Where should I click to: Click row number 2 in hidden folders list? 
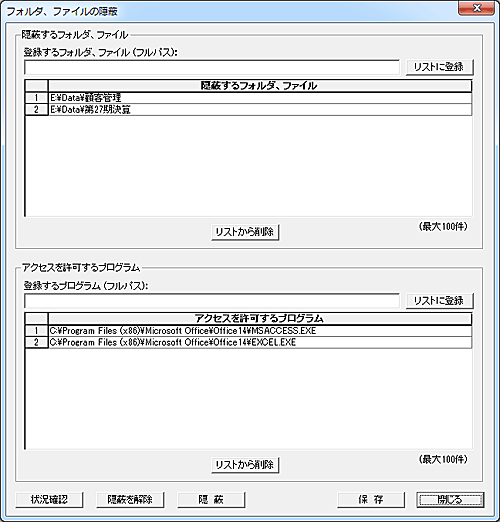tap(36, 110)
